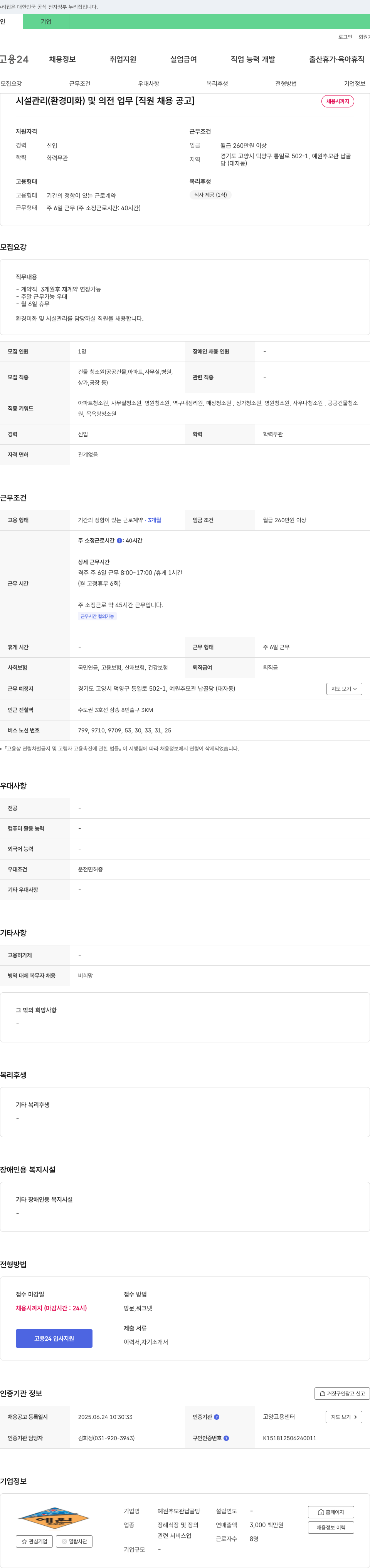Click the 고용24 입사지원 button
370x1568 pixels.
pyautogui.click(x=54, y=1338)
